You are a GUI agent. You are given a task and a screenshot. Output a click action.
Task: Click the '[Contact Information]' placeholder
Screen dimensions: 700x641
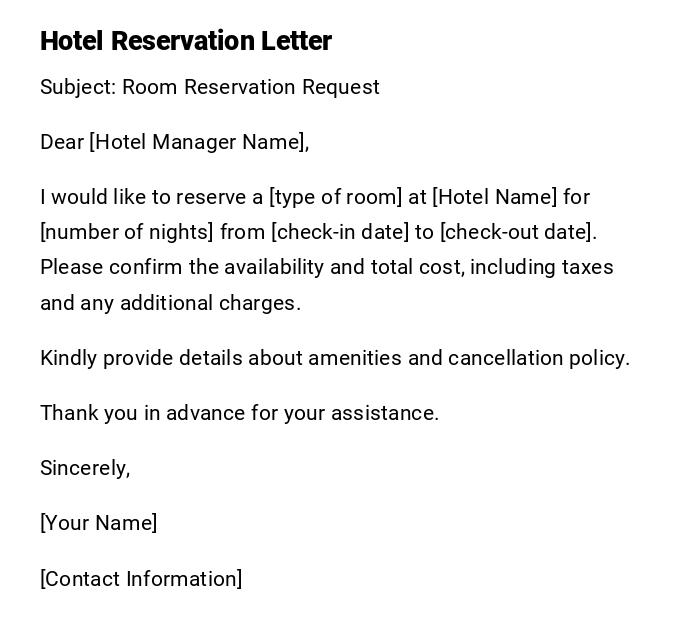(x=141, y=579)
